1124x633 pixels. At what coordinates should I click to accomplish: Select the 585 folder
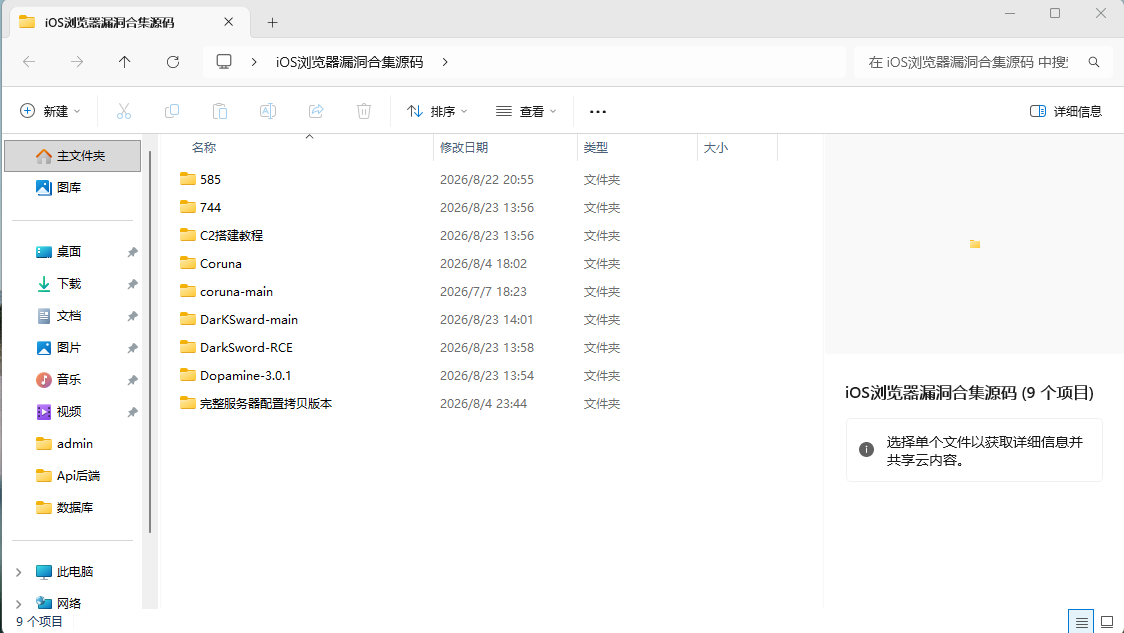[x=210, y=179]
